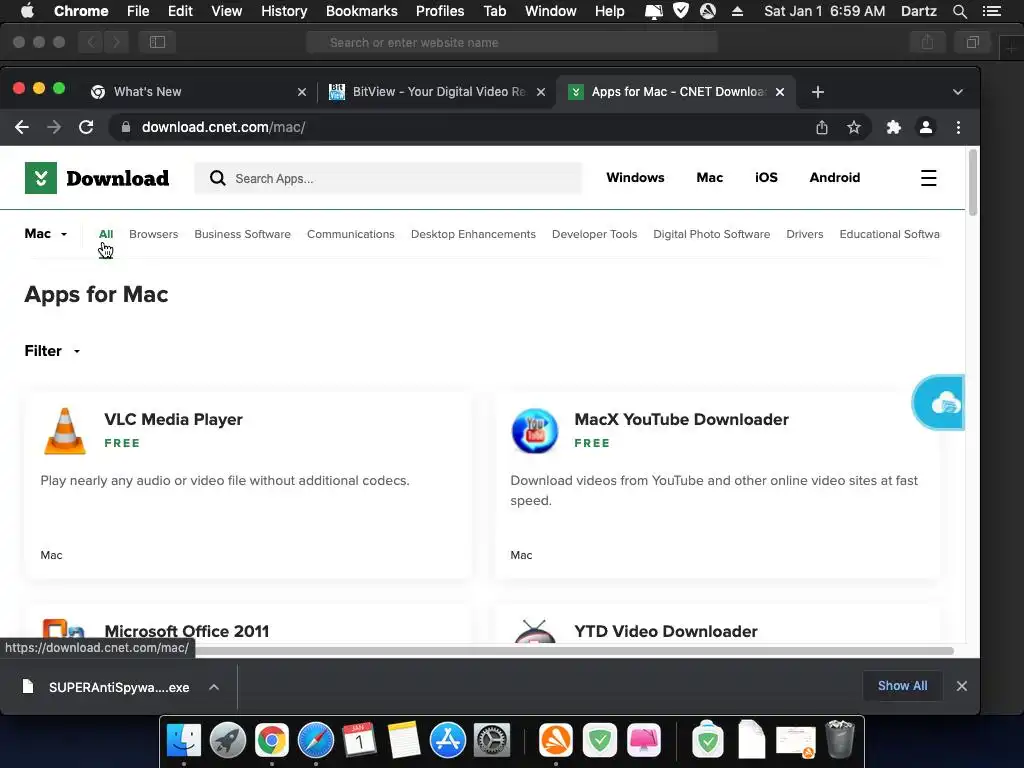
Task: Open the Profiles menu
Action: click(x=440, y=11)
